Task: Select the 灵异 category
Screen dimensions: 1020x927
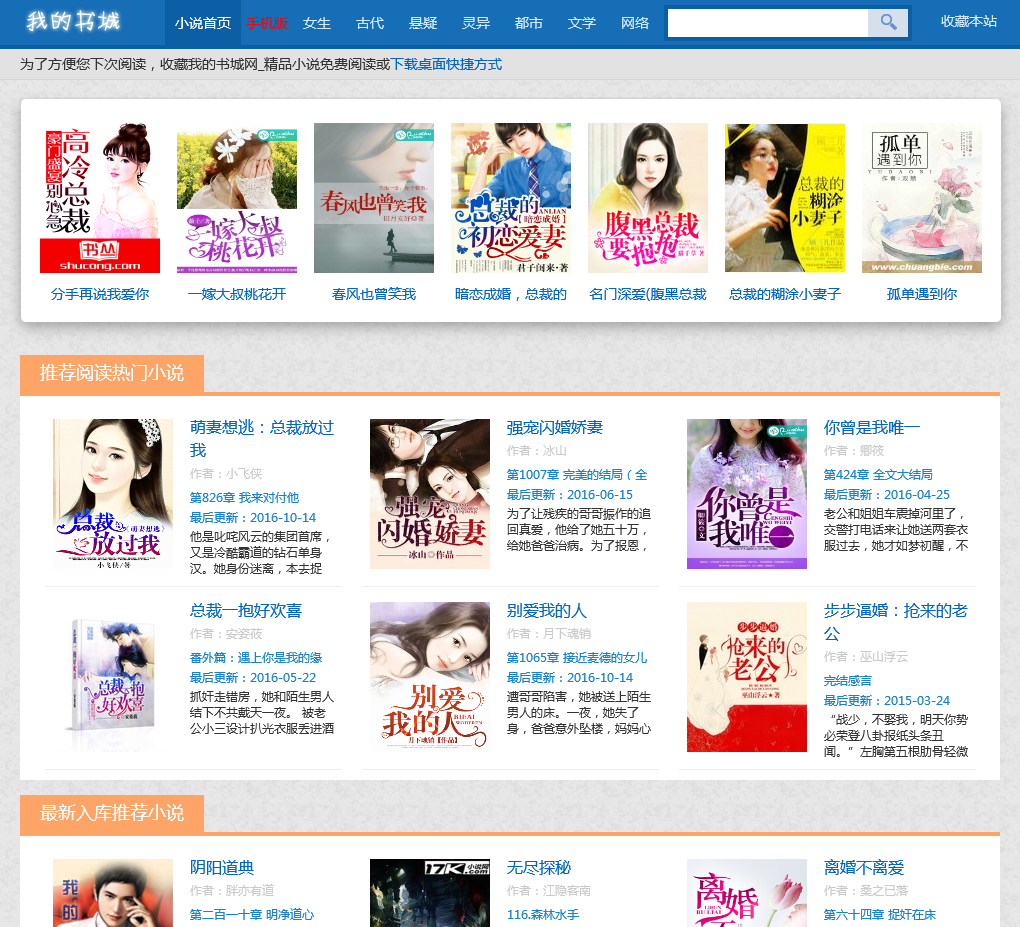Action: click(476, 23)
